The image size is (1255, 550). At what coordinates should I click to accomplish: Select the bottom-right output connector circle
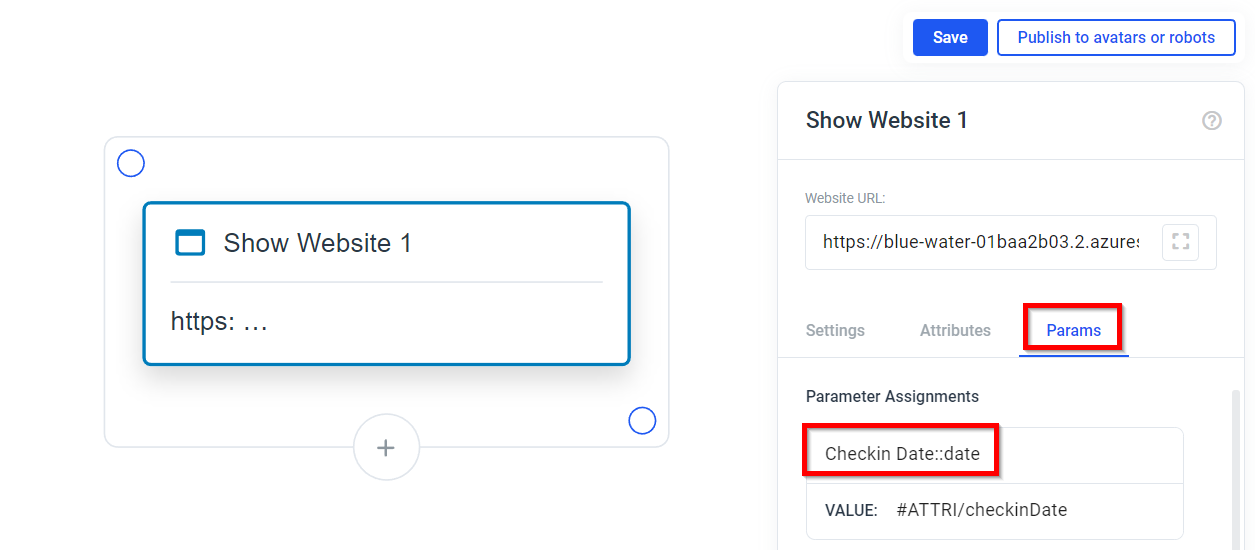tap(642, 421)
